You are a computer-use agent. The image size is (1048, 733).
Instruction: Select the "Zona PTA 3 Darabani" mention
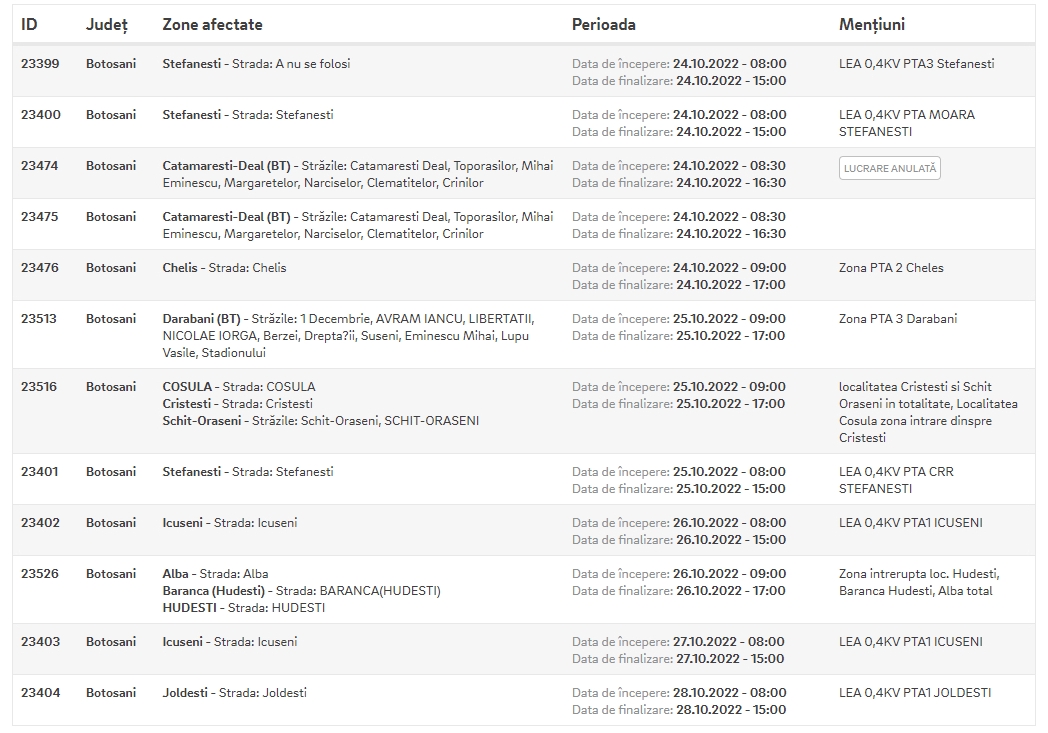pyautogui.click(x=897, y=319)
